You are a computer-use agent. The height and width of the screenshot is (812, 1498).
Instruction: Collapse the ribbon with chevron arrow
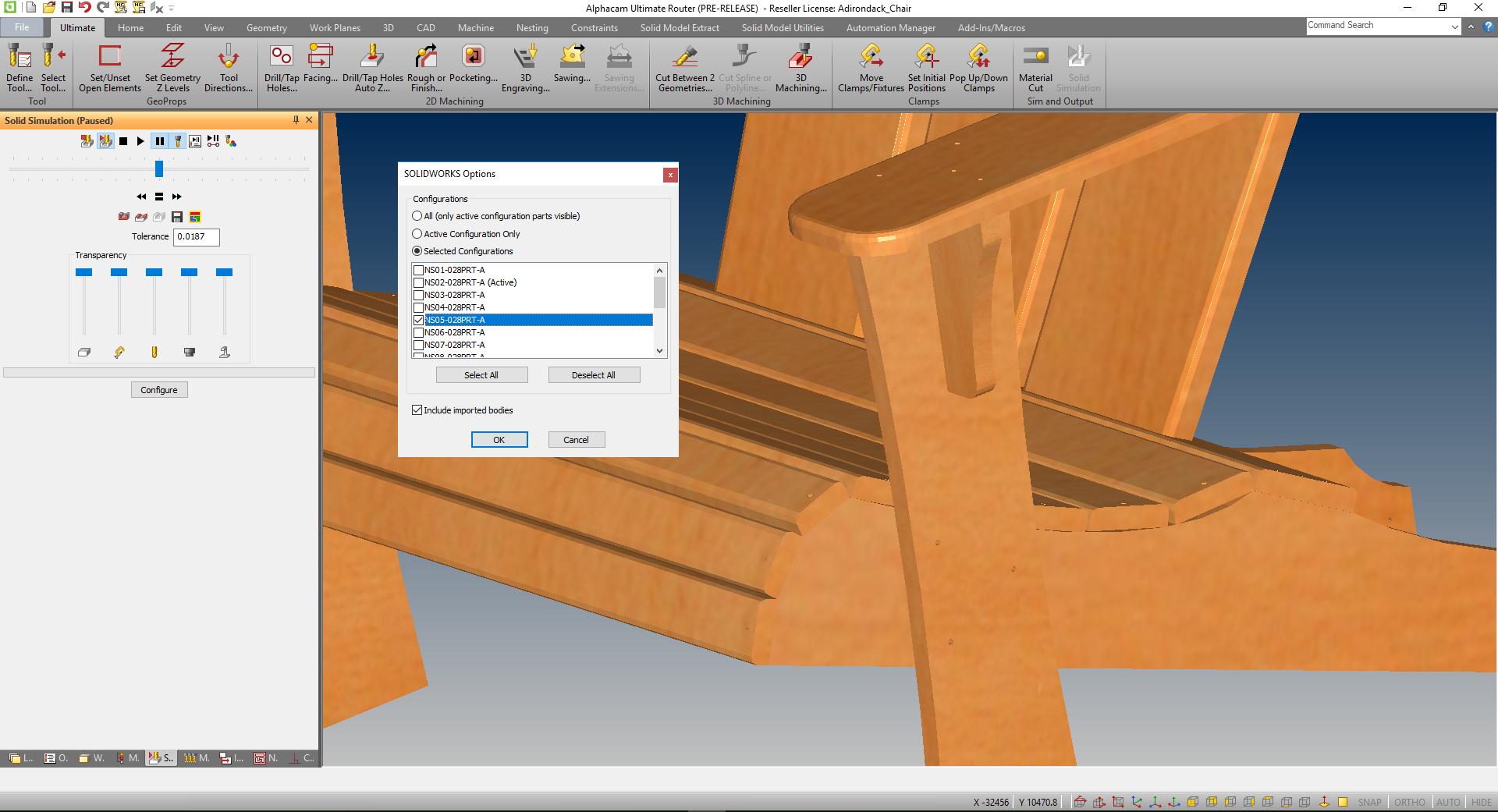(x=1471, y=26)
